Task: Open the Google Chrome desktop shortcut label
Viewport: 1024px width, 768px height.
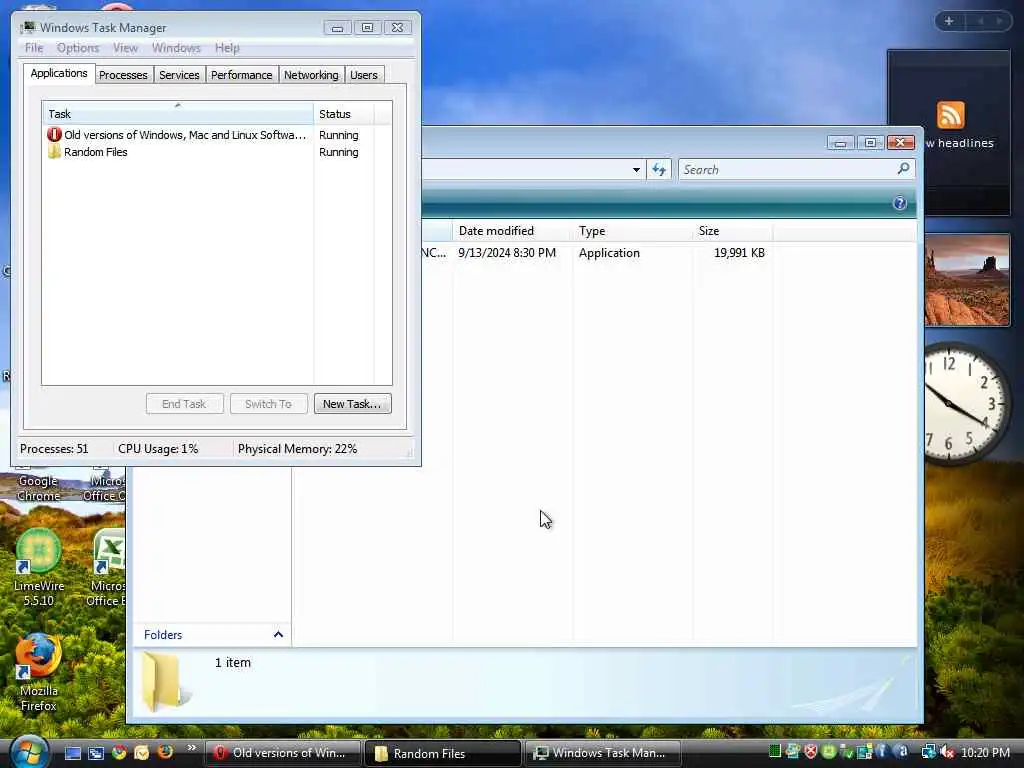Action: [39, 488]
